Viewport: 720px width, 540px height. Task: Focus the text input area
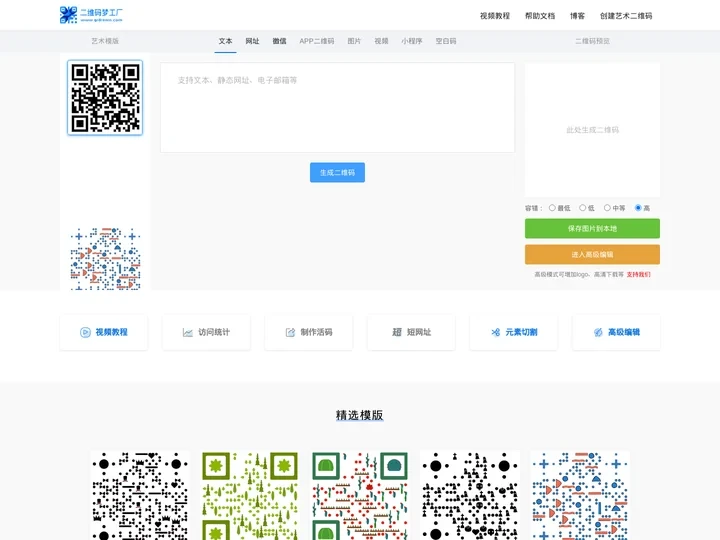pos(338,107)
